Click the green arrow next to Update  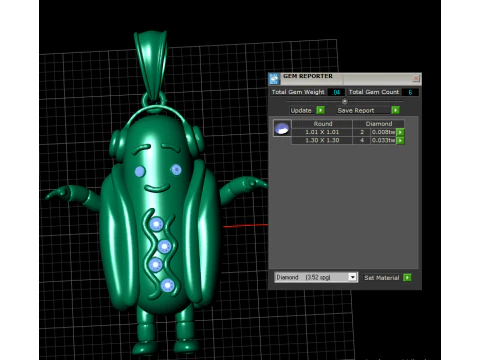(x=320, y=110)
